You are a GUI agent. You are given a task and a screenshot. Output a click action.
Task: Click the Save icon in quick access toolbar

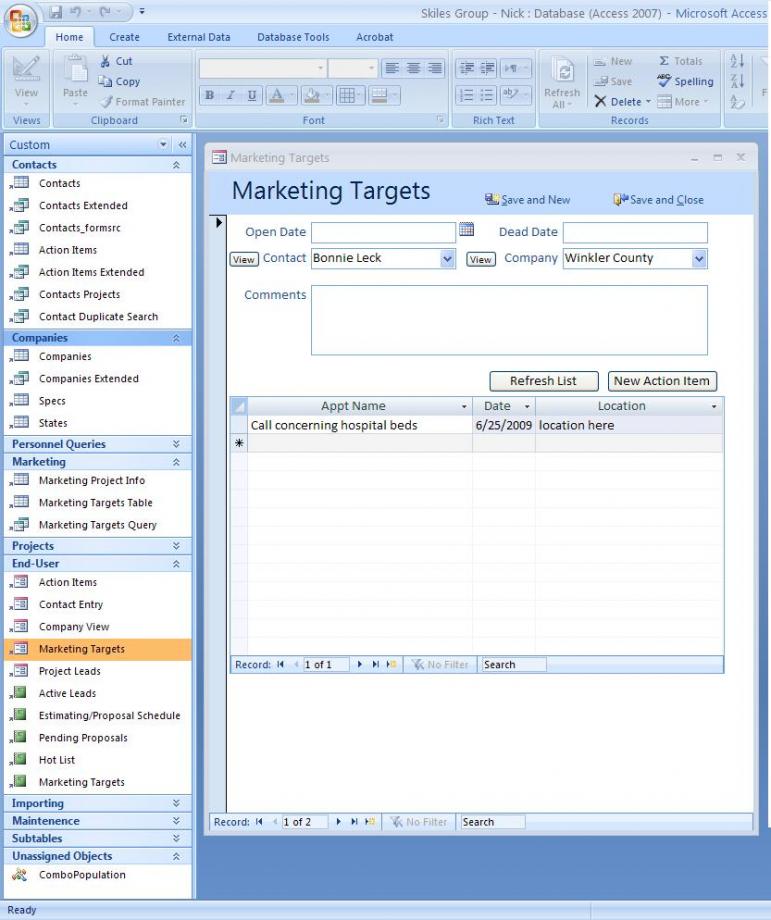pos(56,12)
